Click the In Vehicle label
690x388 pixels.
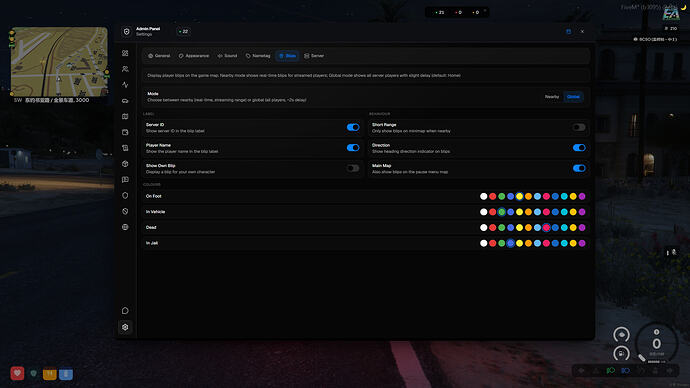click(155, 212)
